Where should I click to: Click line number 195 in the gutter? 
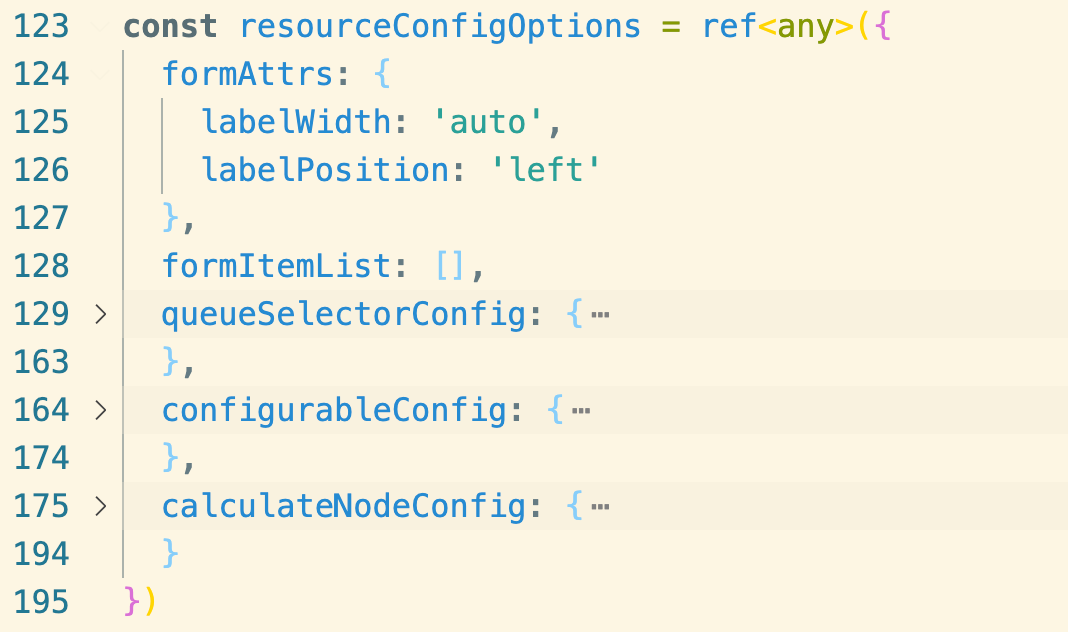pos(42,602)
